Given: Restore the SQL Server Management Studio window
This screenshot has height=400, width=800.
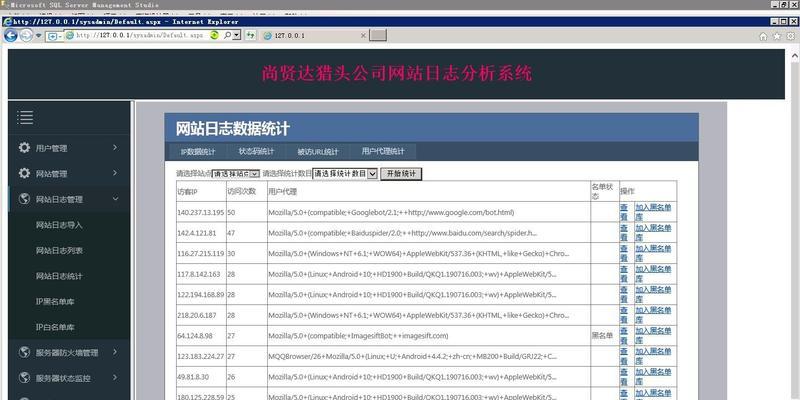Looking at the screenshot, I should (x=786, y=4).
